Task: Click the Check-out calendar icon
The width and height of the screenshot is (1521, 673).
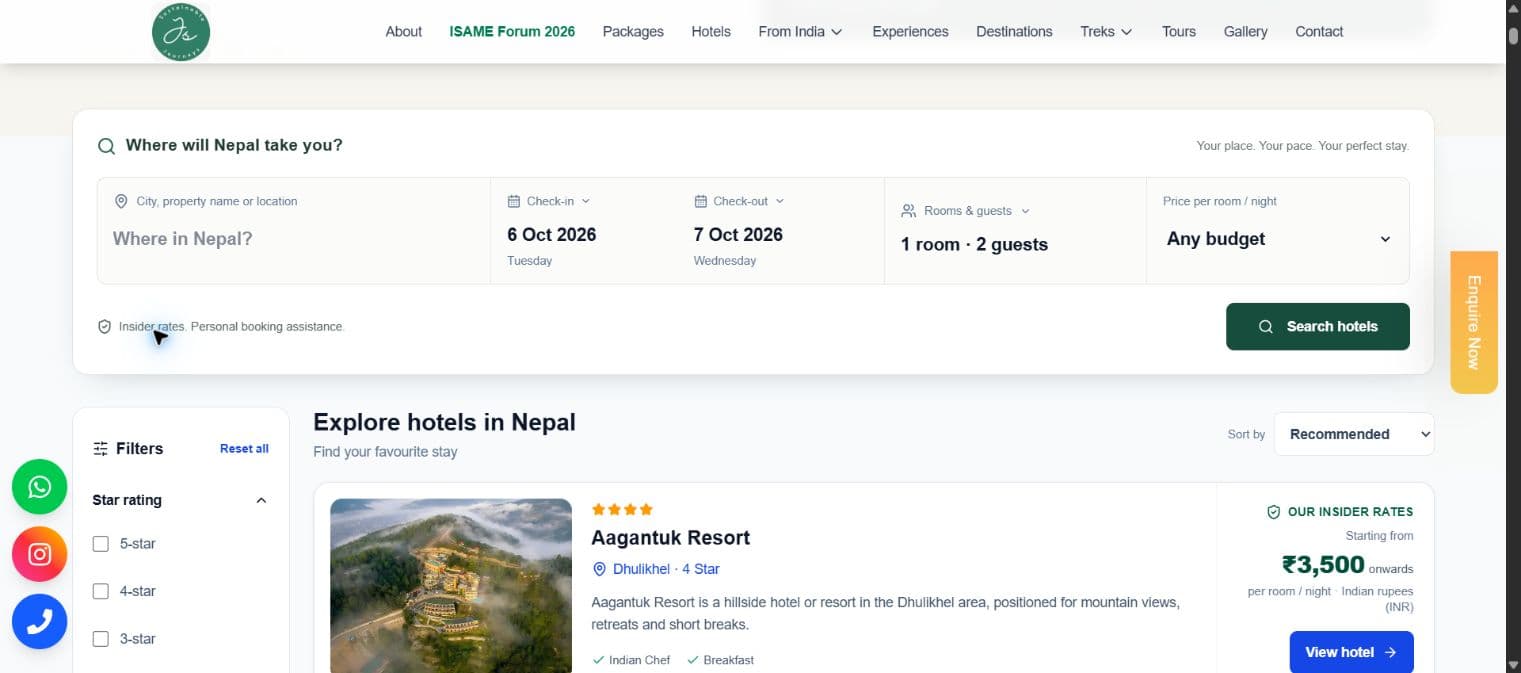Action: (x=700, y=201)
